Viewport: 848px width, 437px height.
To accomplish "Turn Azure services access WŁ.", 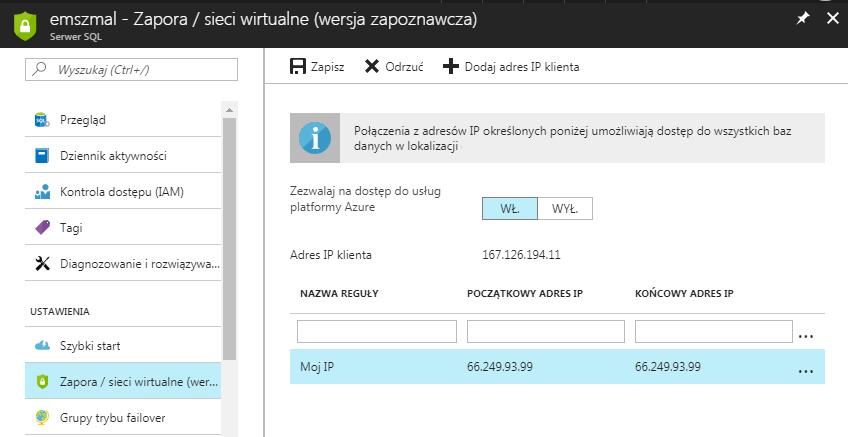I will click(510, 209).
